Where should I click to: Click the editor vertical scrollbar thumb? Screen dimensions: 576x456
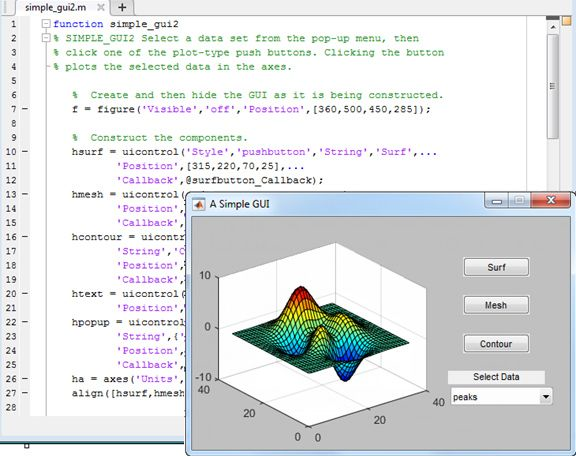coord(552,86)
